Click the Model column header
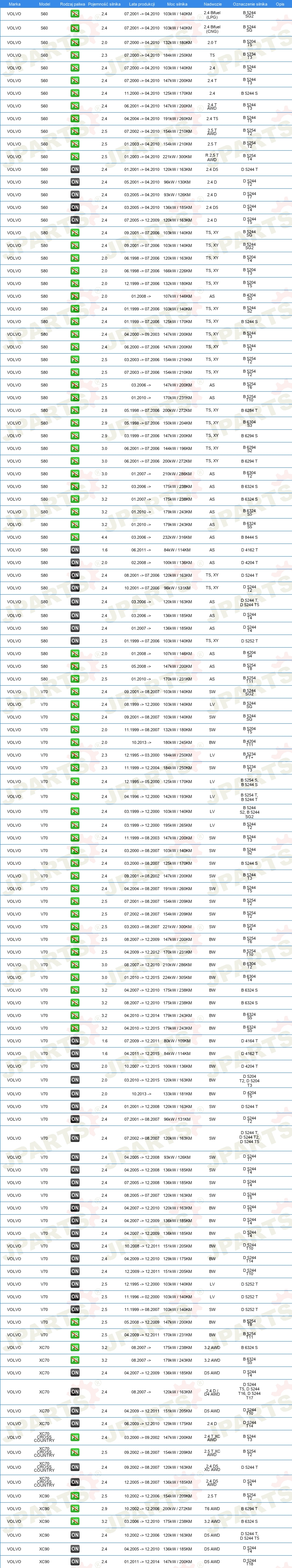 [x=44, y=4]
